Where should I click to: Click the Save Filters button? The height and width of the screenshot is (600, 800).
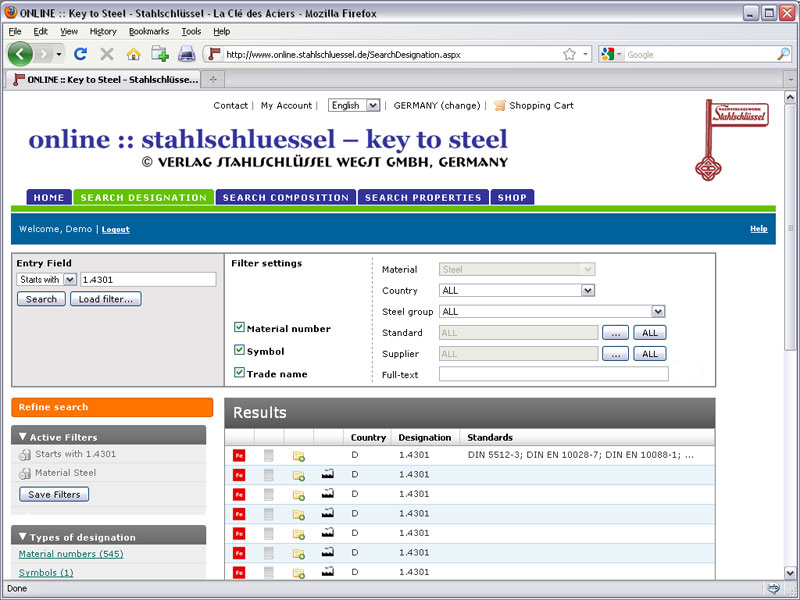[54, 494]
